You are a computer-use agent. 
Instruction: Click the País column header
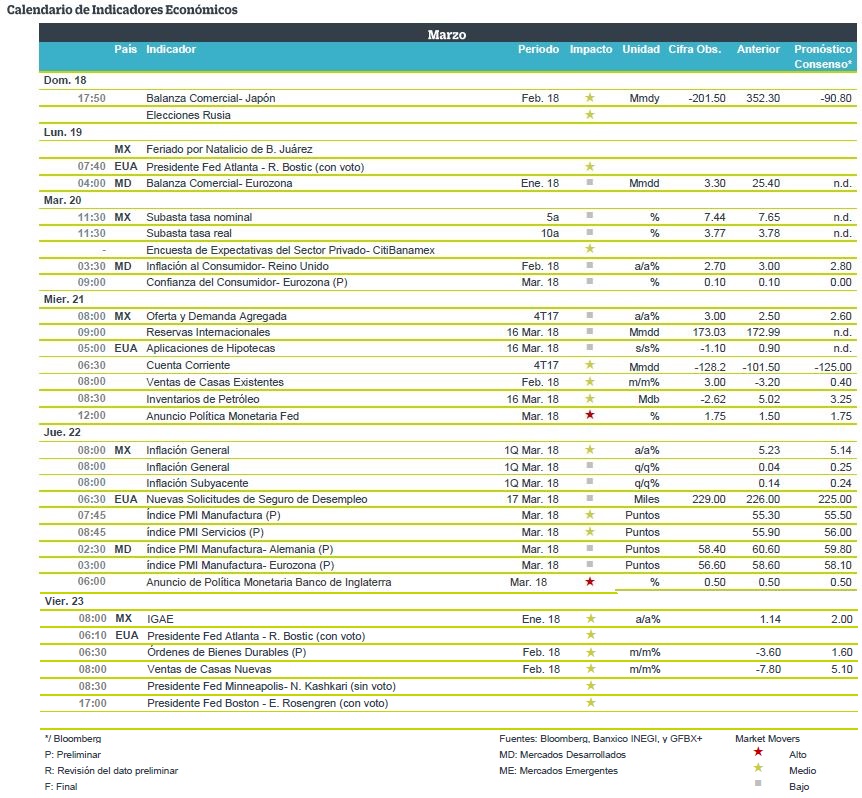pos(125,49)
